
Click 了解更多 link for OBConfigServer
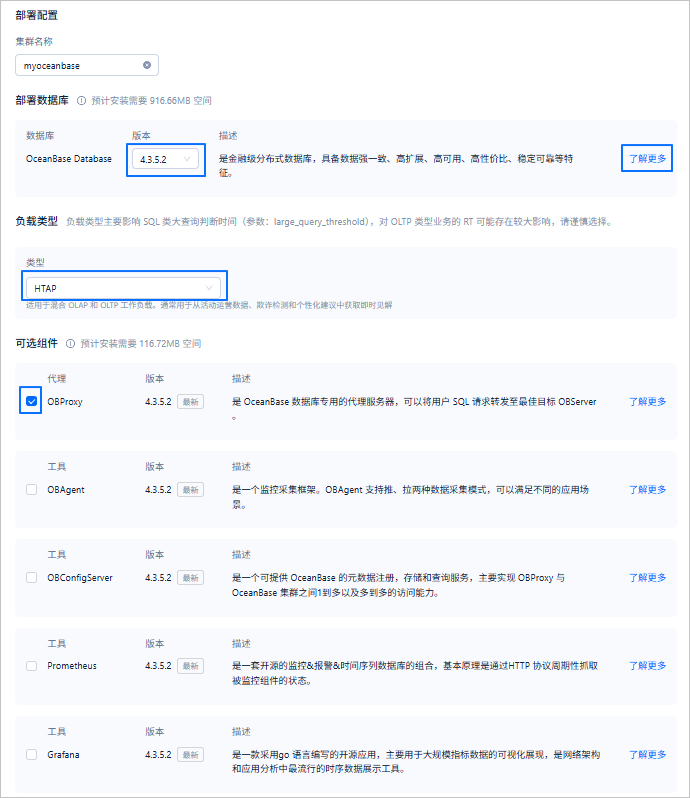point(647,577)
